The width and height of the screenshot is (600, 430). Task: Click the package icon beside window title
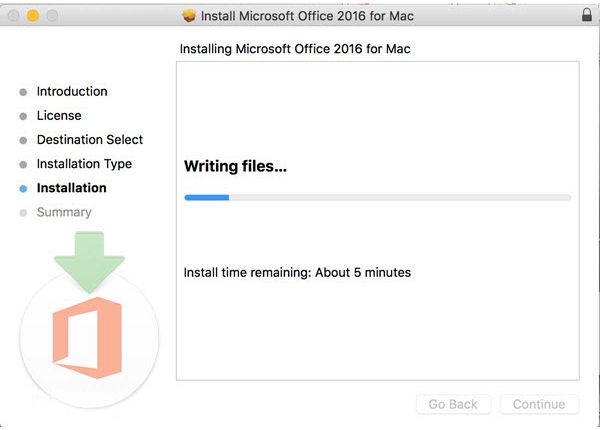pos(189,16)
